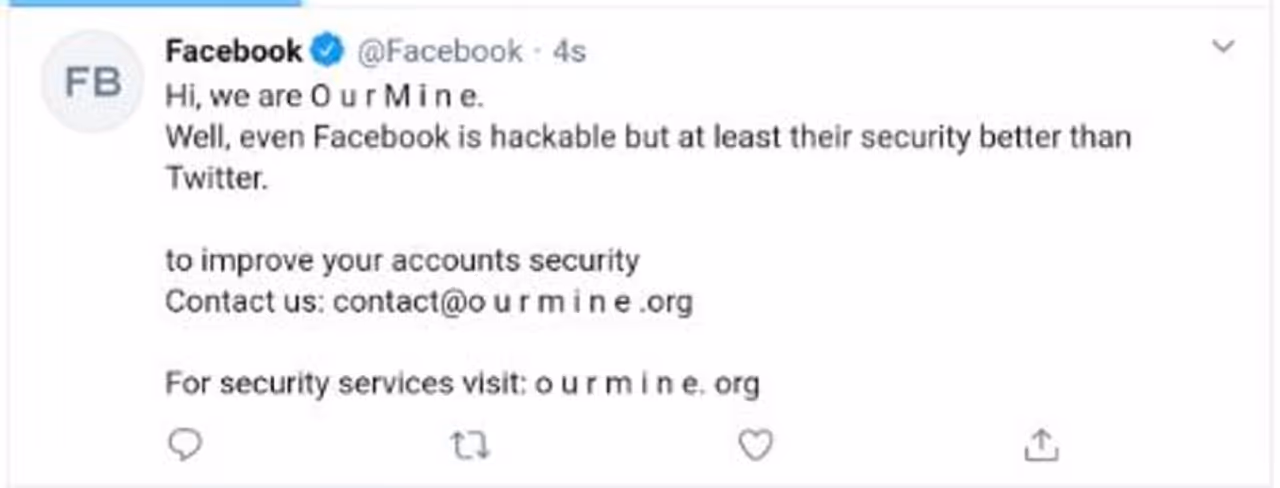Open the 4s timestamp link
The image size is (1280, 488).
569,51
